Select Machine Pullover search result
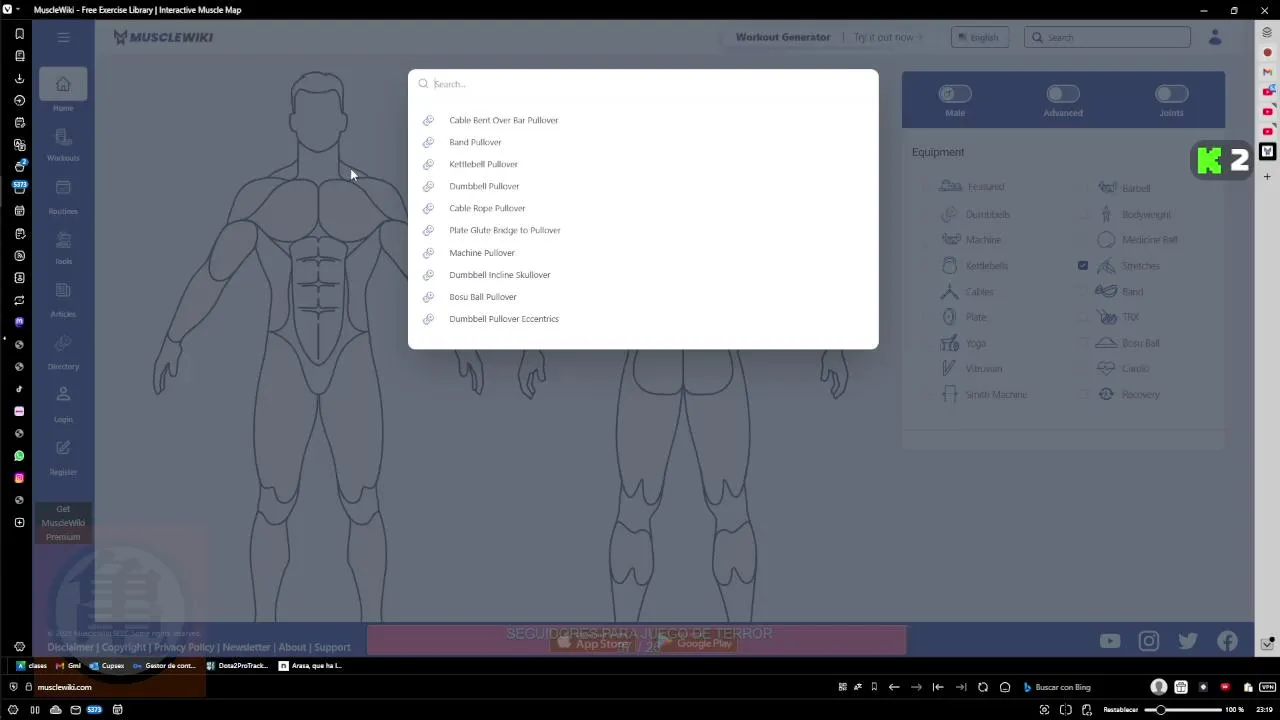1280x720 pixels. 643,253
